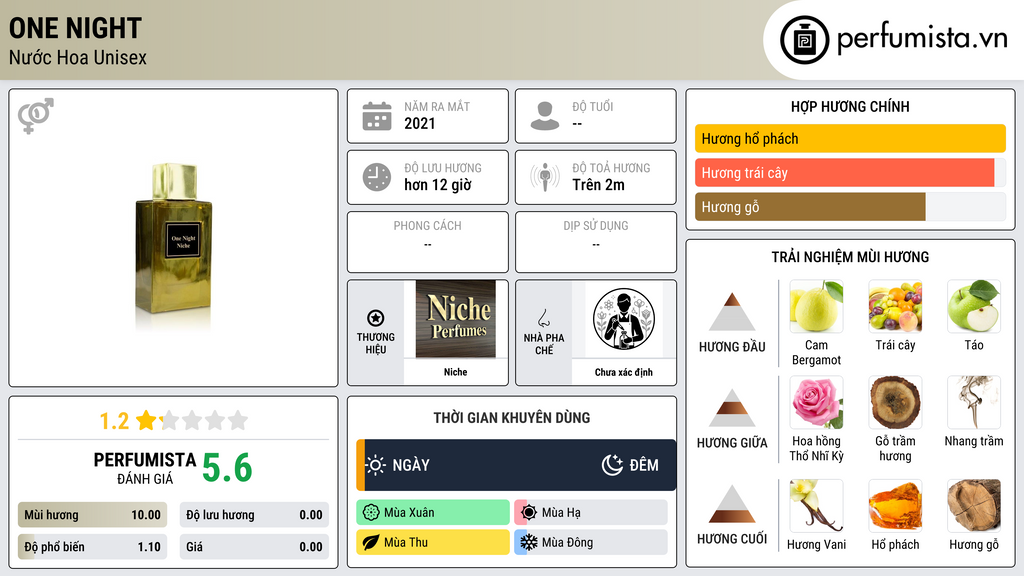The image size is (1024, 576).
Task: Click the ONE NIGHT perfume title
Action: [x=75, y=28]
